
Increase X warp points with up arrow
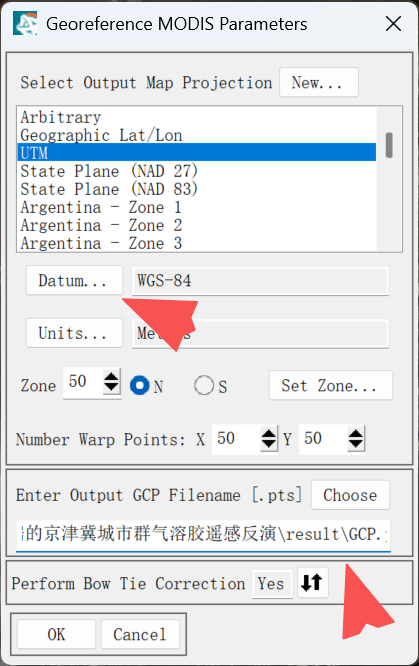tap(269, 434)
